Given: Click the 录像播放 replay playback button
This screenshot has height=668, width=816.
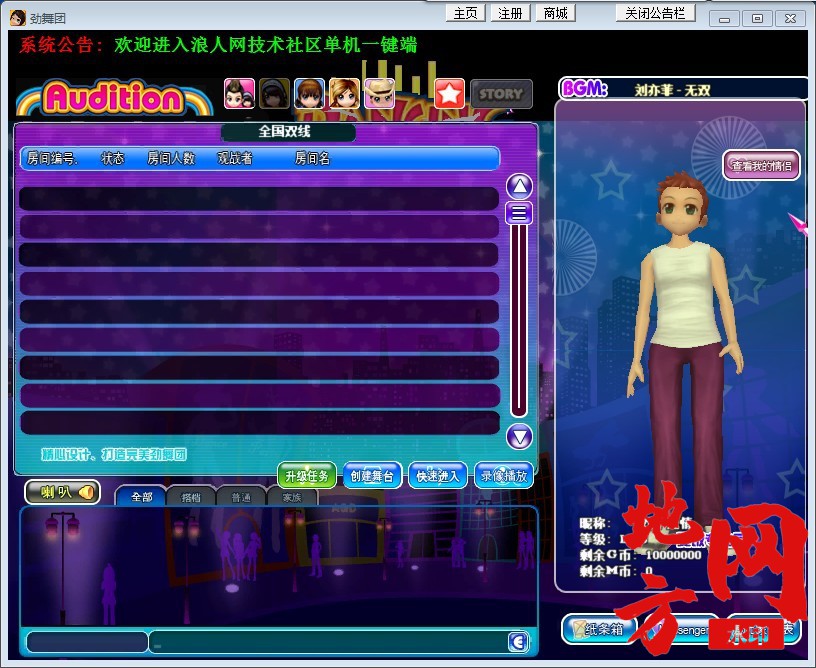Looking at the screenshot, I should (504, 476).
